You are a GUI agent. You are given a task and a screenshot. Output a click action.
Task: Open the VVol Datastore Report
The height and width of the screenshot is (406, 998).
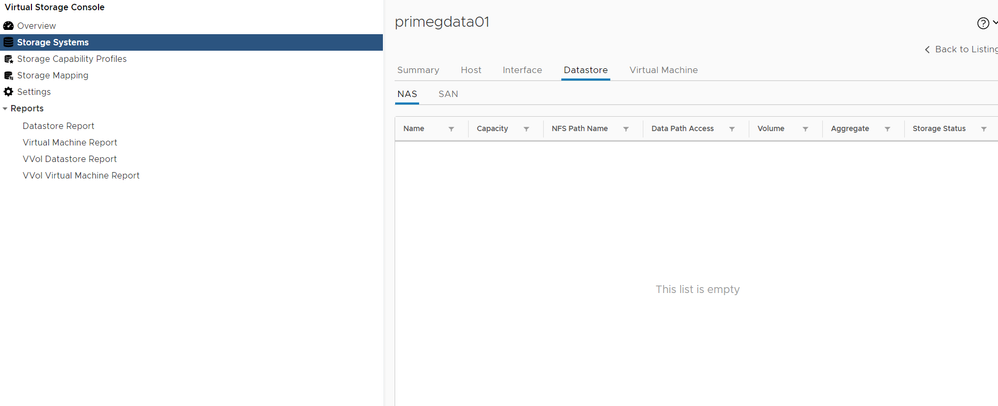pos(70,159)
